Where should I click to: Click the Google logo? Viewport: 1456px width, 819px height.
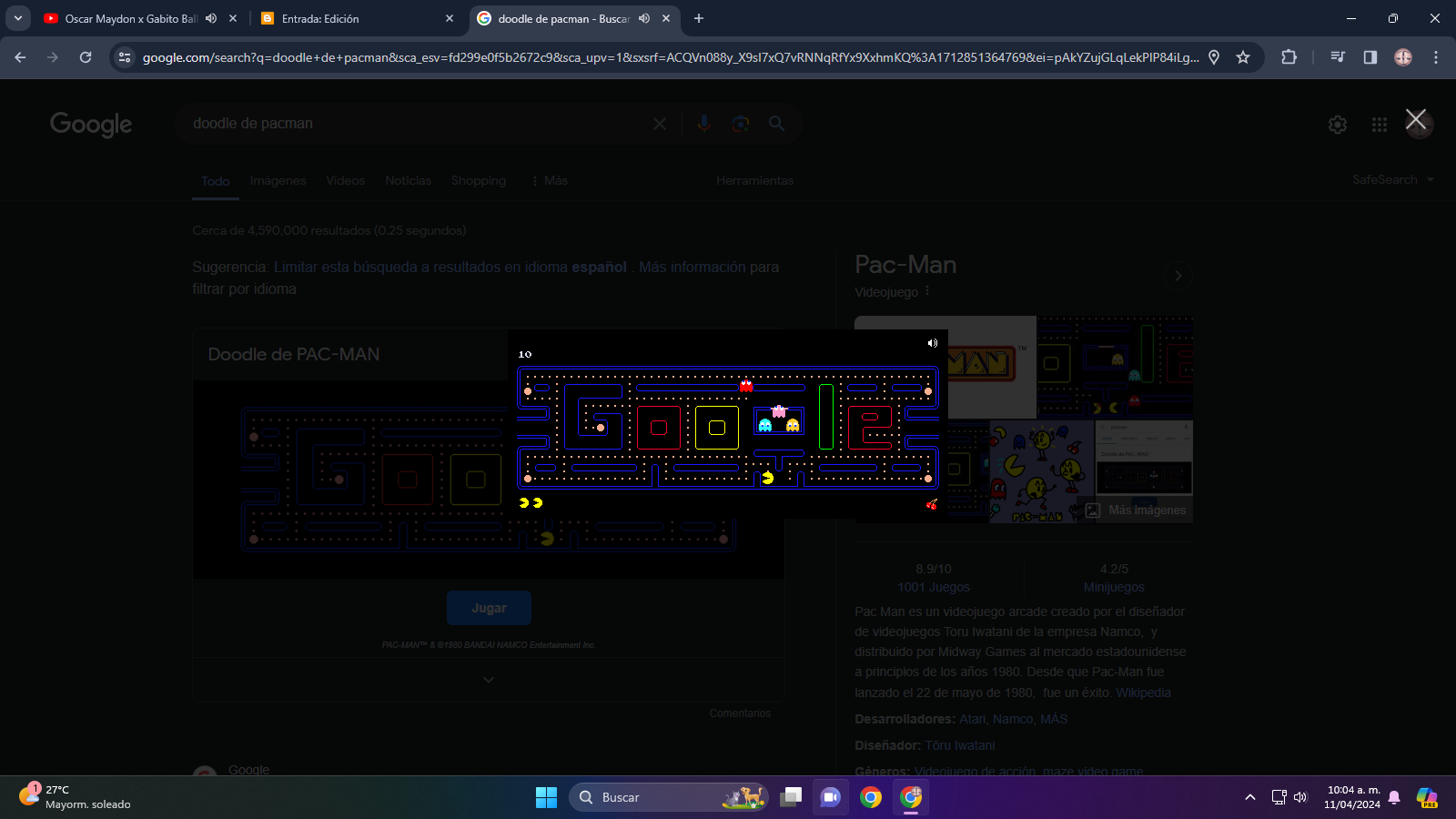(x=91, y=124)
